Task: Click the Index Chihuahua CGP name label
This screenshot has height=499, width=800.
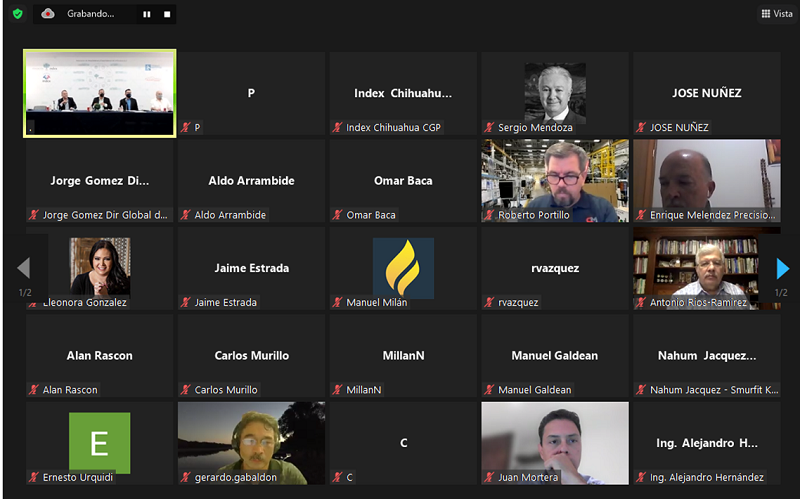Action: click(393, 128)
